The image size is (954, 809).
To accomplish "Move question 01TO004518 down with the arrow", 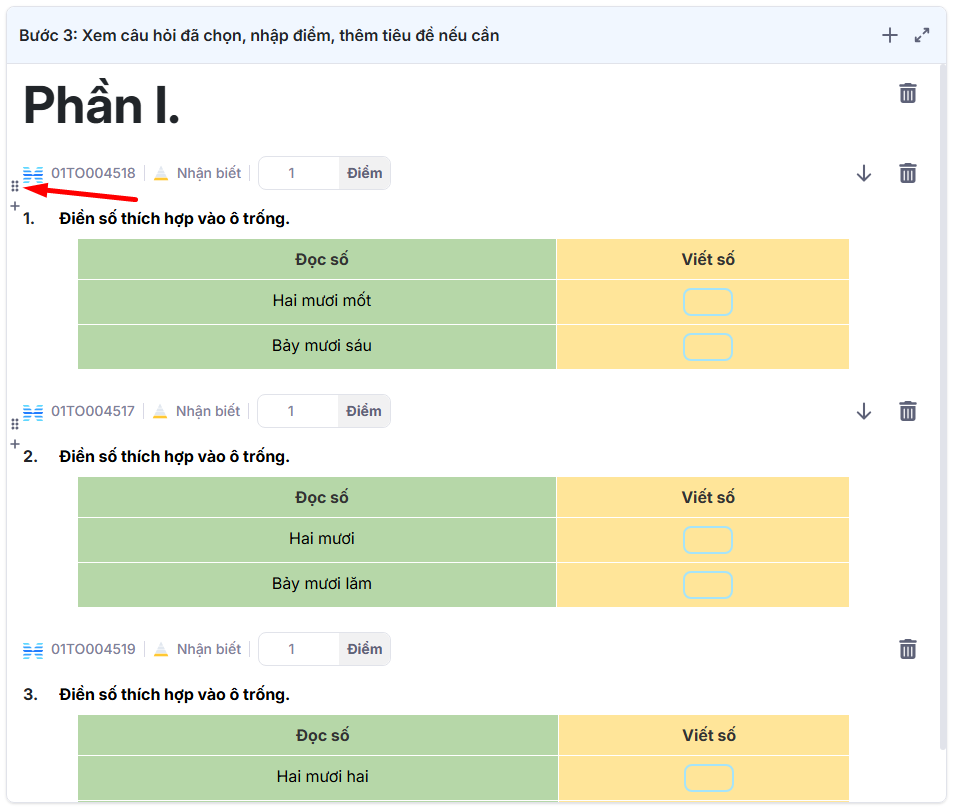I will pyautogui.click(x=864, y=173).
